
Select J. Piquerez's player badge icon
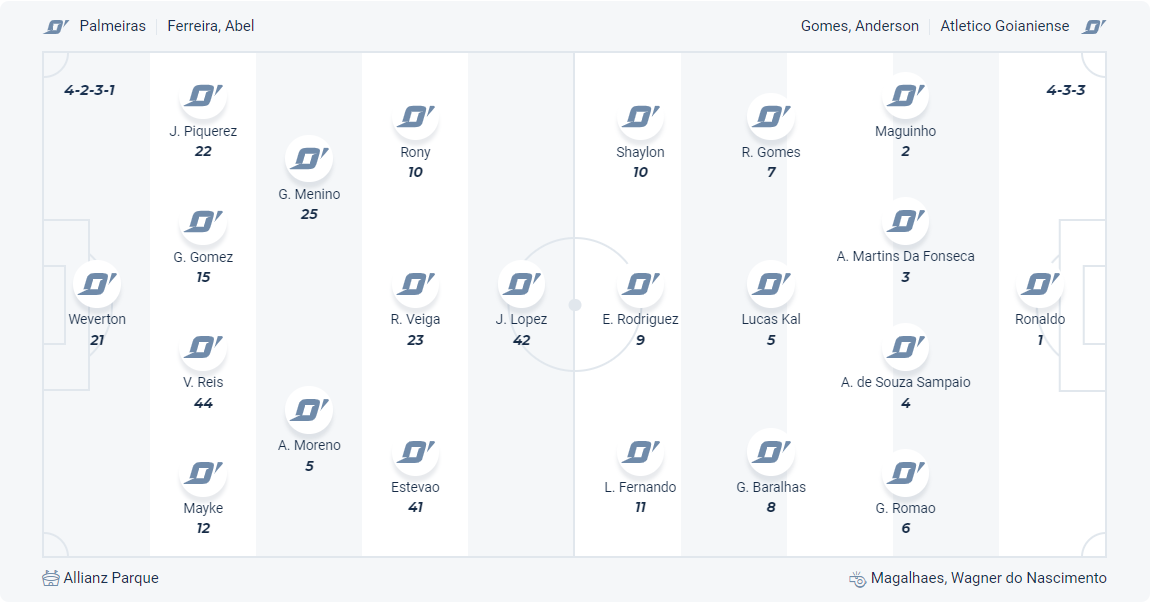[x=203, y=96]
